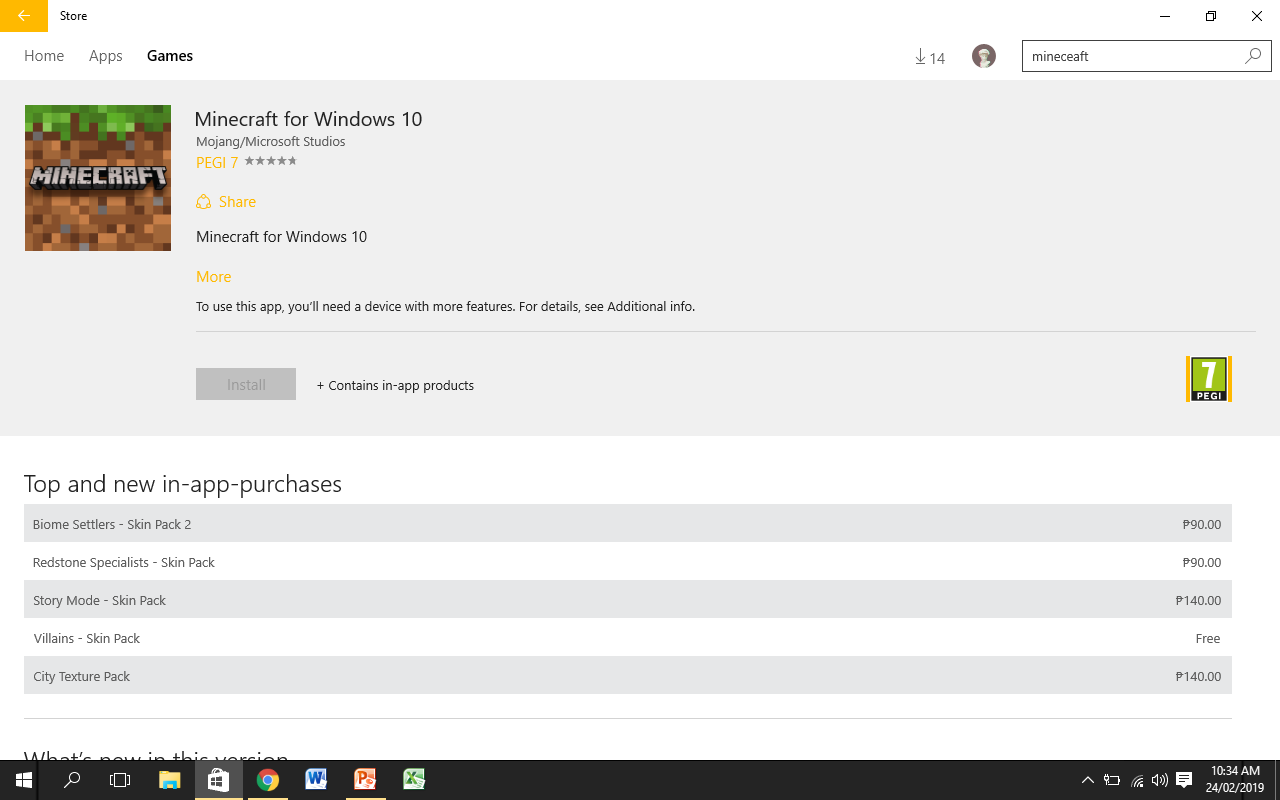Open Excel from taskbar

(414, 780)
